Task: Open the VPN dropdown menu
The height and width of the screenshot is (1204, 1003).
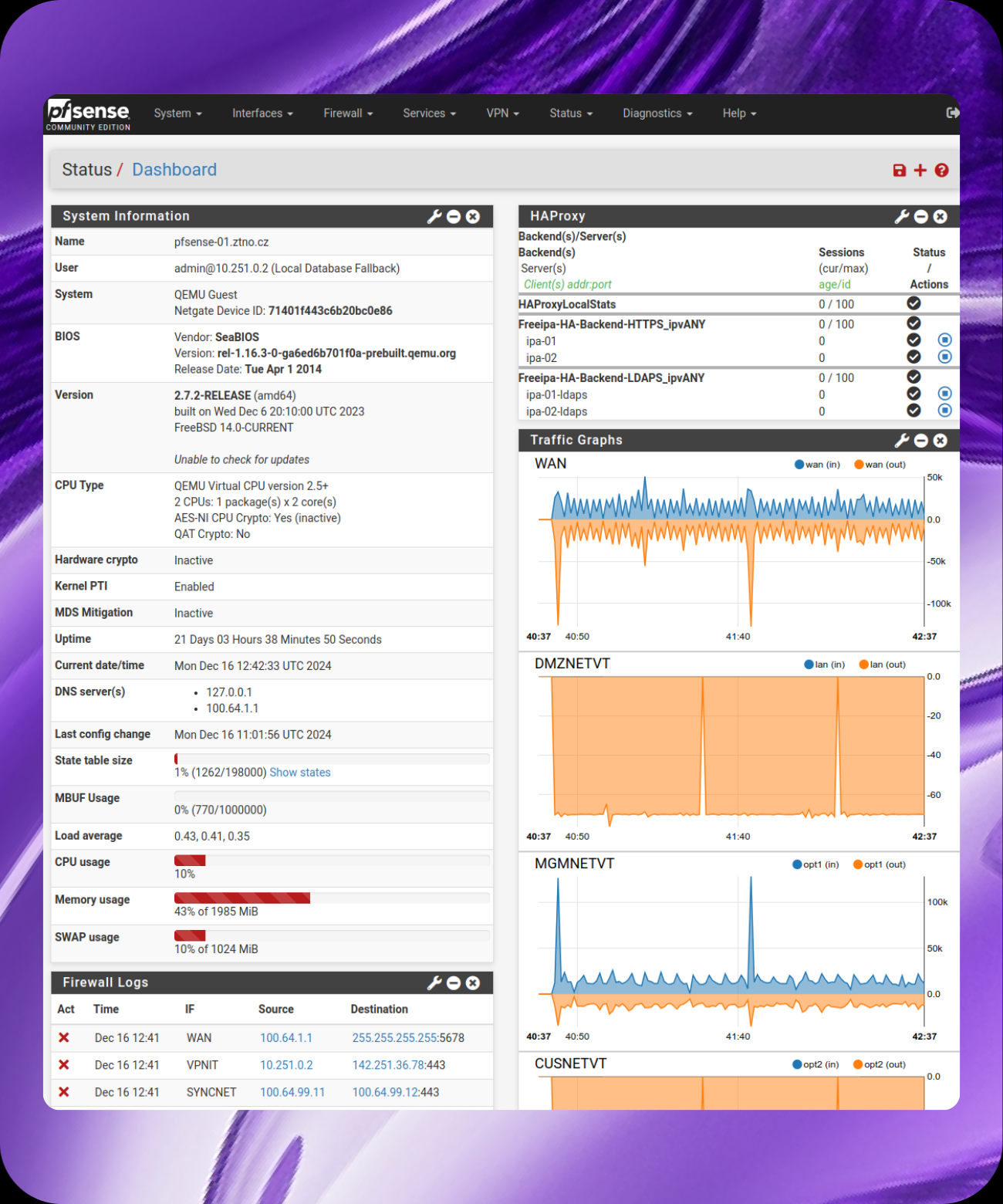Action: 502,113
